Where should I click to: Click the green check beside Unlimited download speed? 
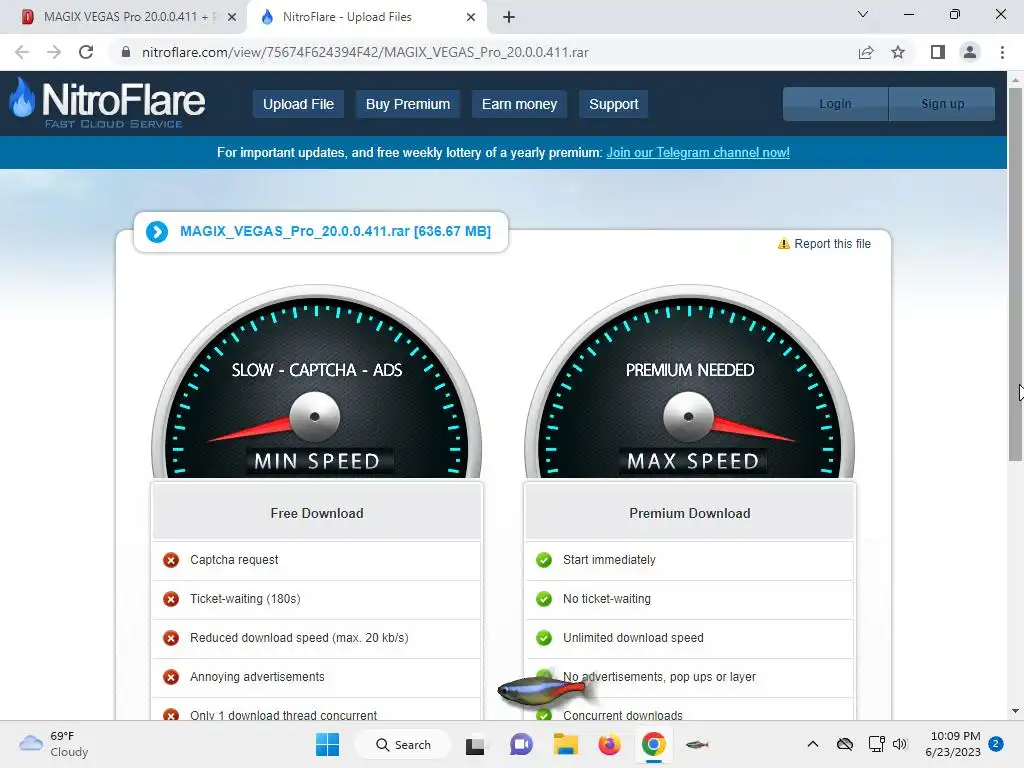[544, 638]
